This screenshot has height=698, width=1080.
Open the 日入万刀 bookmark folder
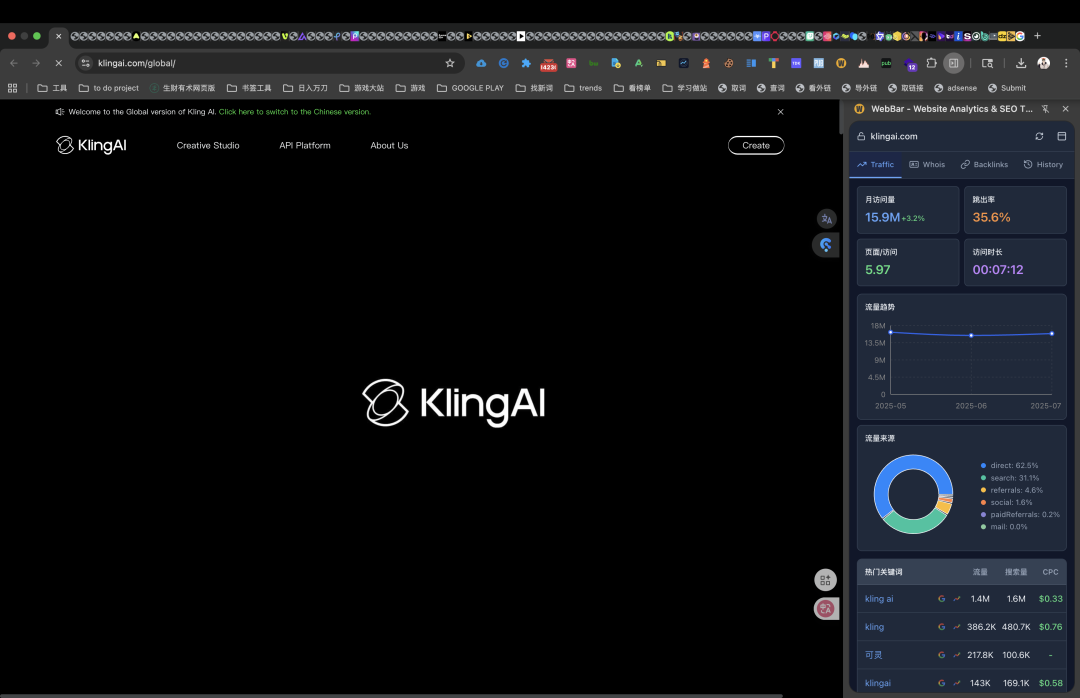click(x=305, y=88)
